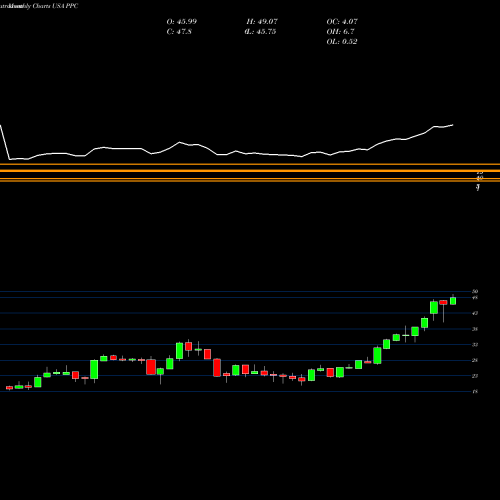Click the 38 price axis label
The width and height of the screenshot is (500, 500).
[475, 329]
